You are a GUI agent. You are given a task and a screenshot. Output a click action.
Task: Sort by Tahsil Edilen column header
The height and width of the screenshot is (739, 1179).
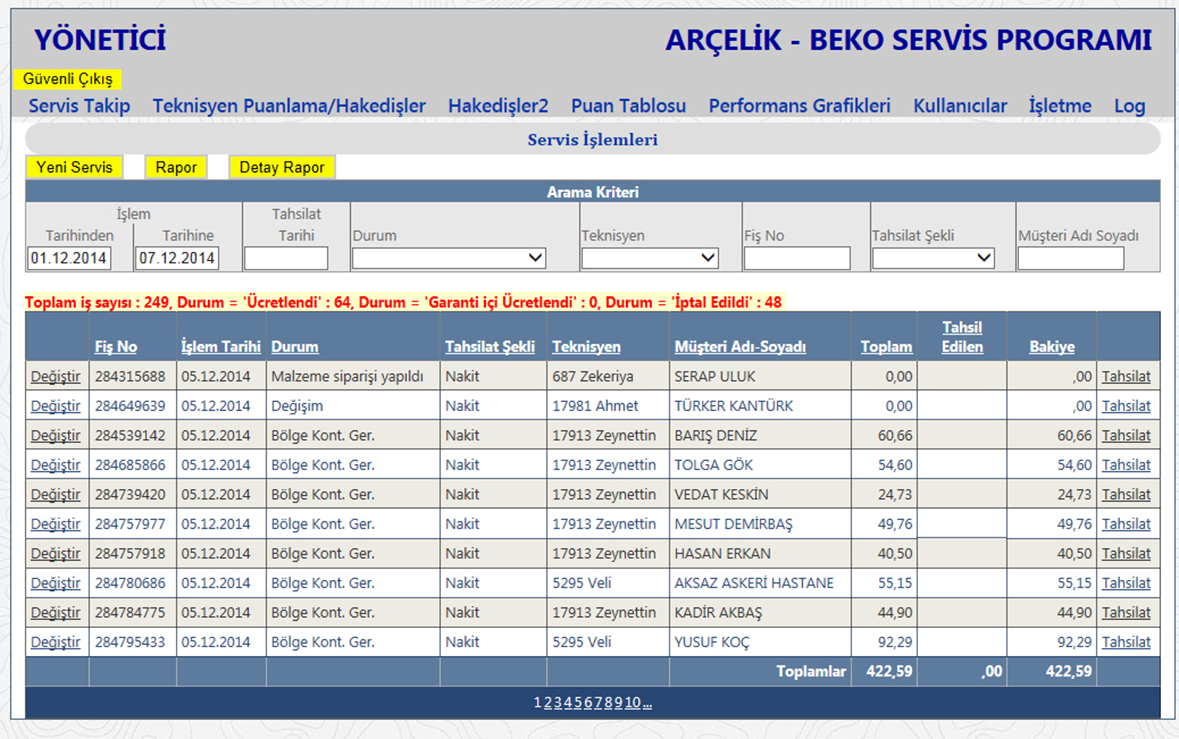962,337
